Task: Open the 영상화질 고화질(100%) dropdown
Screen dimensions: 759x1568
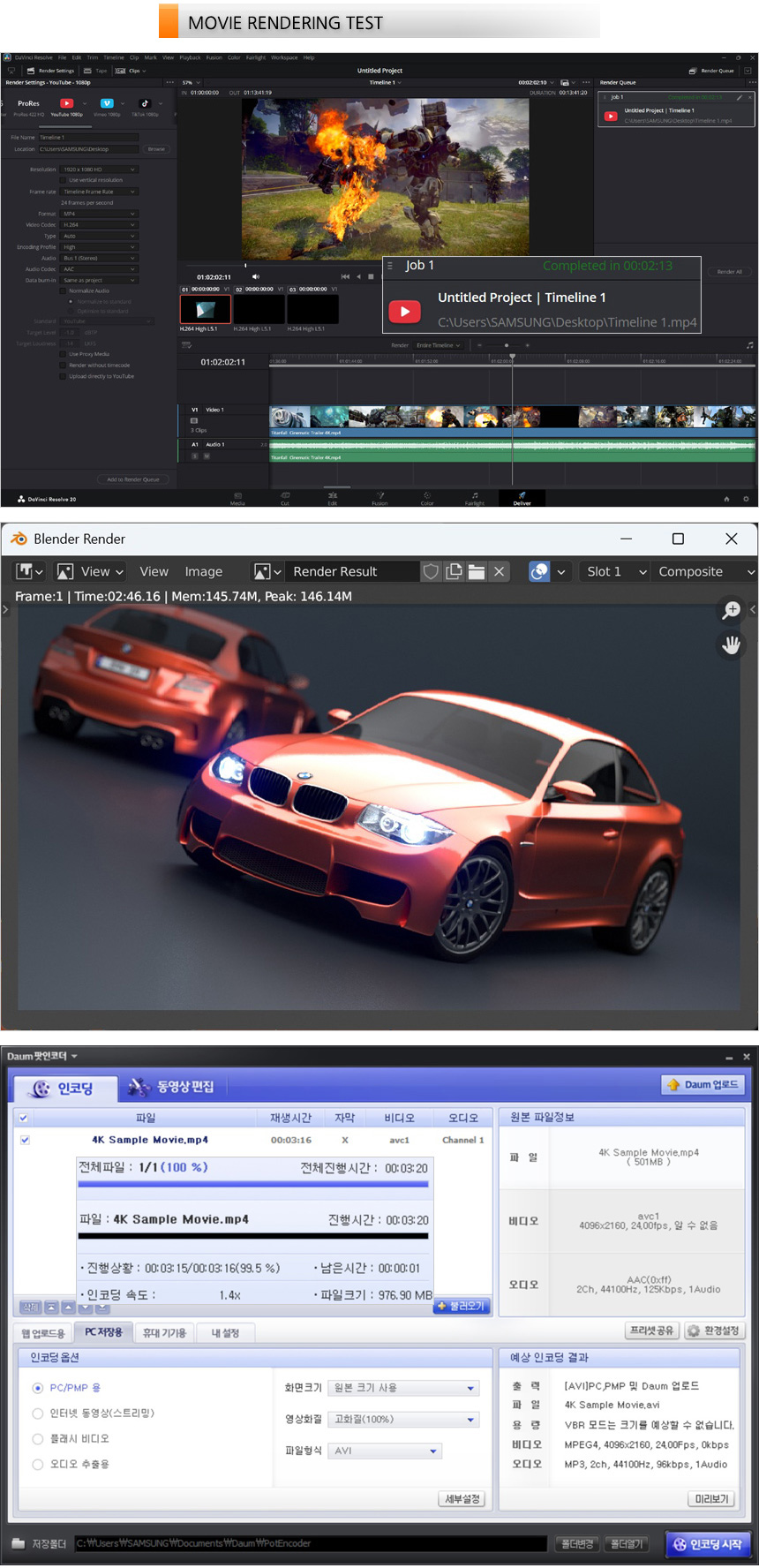Action: [x=404, y=1420]
